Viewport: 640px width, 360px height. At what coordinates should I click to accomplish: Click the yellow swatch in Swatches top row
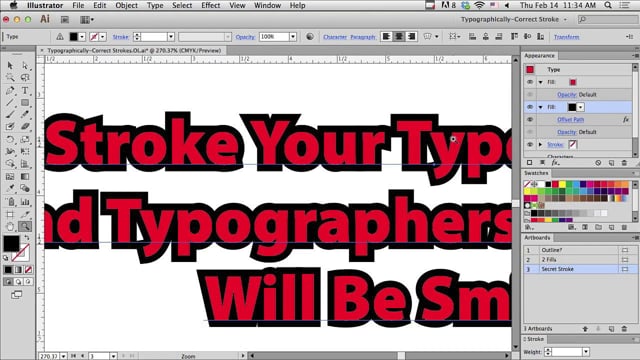click(x=562, y=184)
